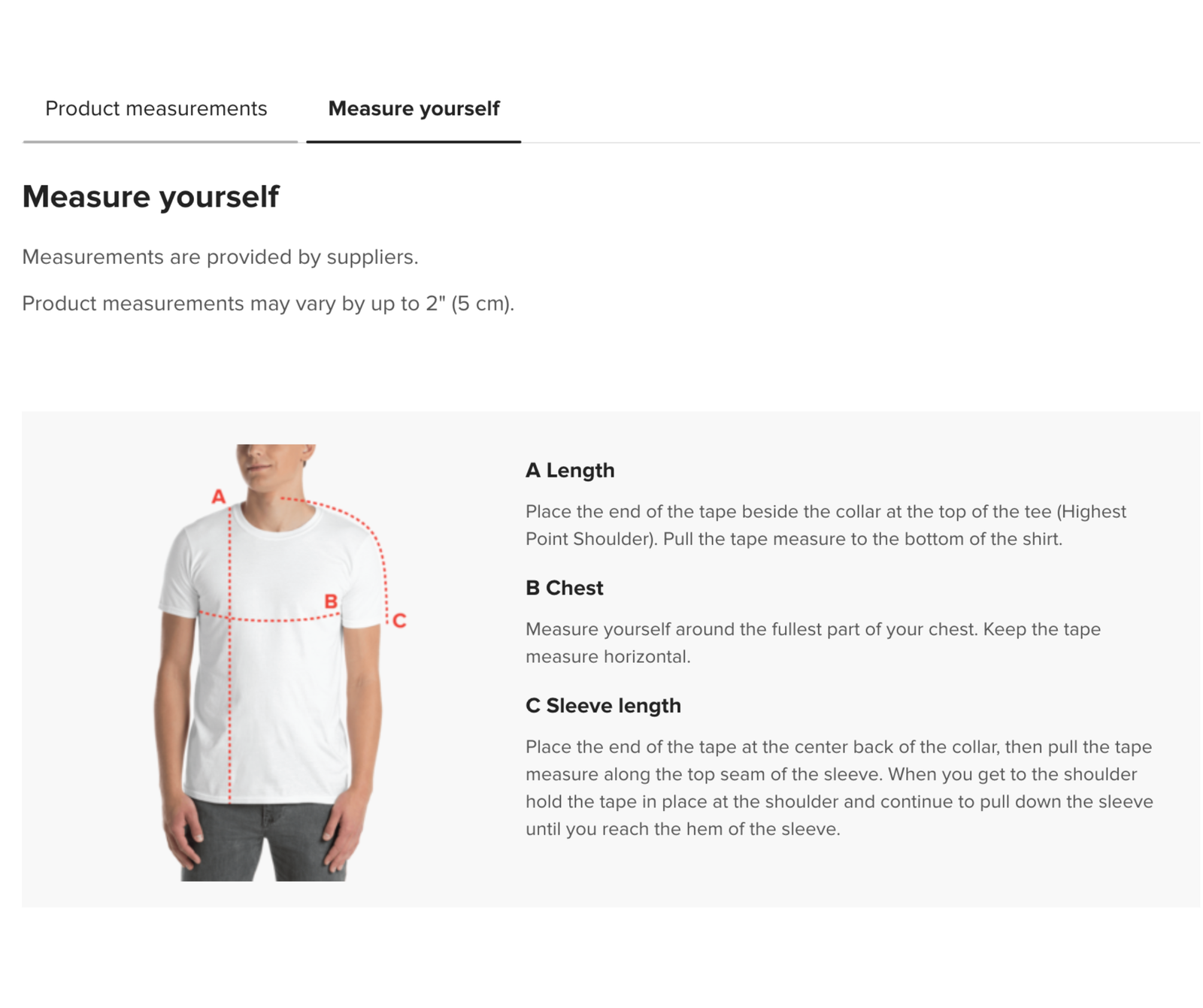Click the red B marker on the chest
The width and height of the screenshot is (1203, 1008).
pyautogui.click(x=330, y=601)
